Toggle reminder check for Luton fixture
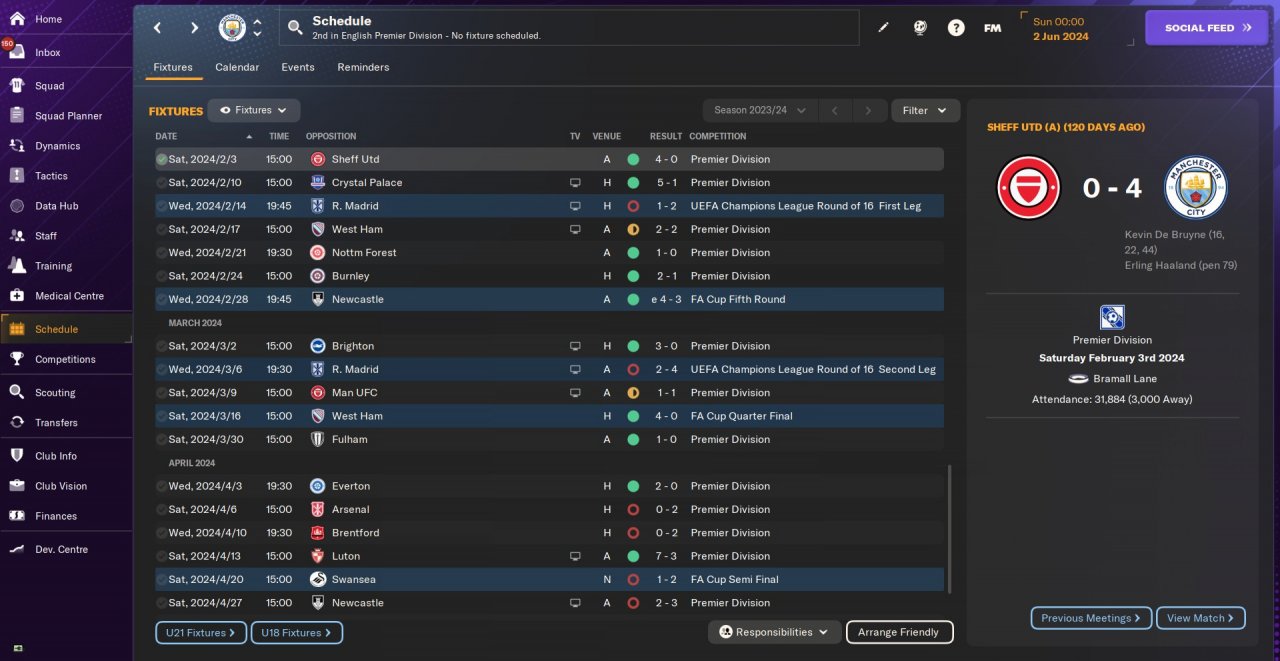The width and height of the screenshot is (1280, 661). pyautogui.click(x=162, y=556)
